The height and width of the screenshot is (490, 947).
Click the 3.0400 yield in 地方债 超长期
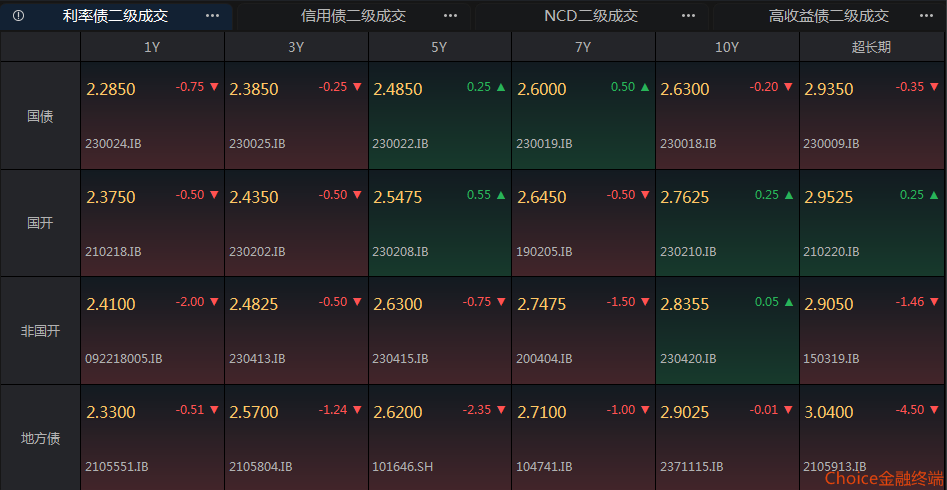click(829, 413)
